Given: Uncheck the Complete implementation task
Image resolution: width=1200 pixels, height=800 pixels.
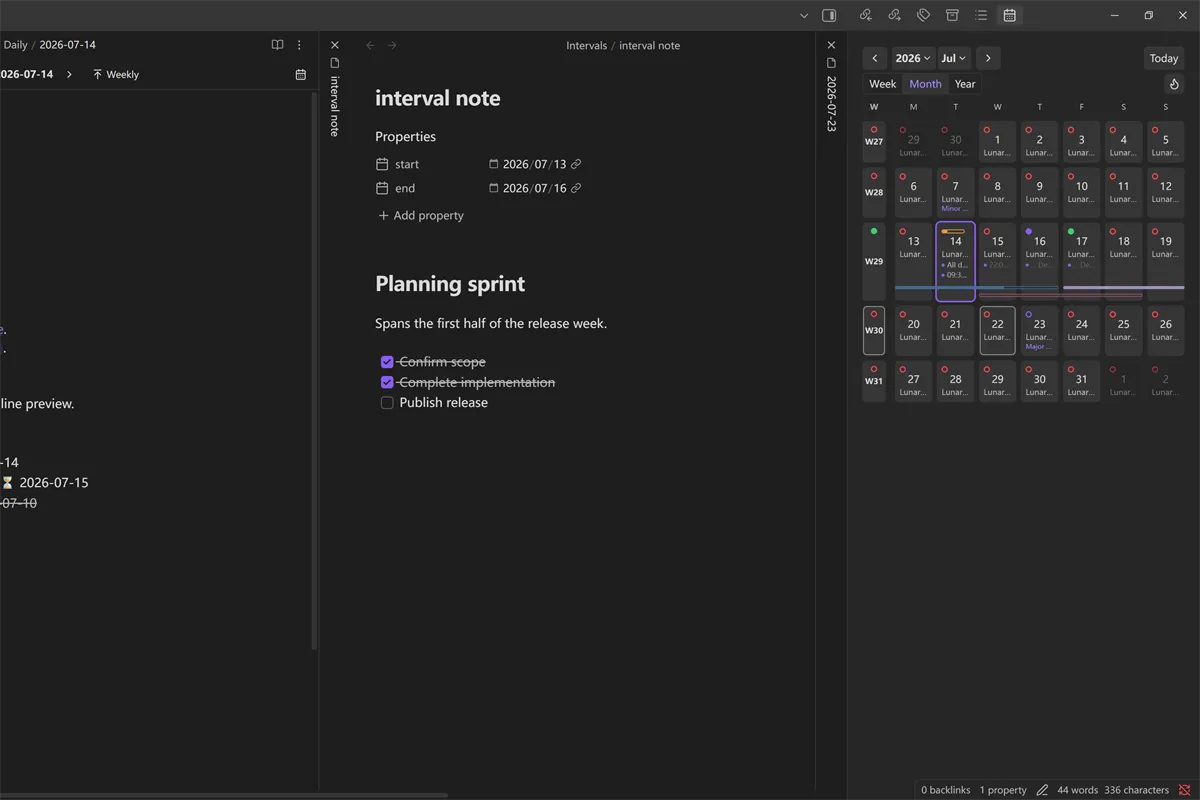Looking at the screenshot, I should [387, 382].
